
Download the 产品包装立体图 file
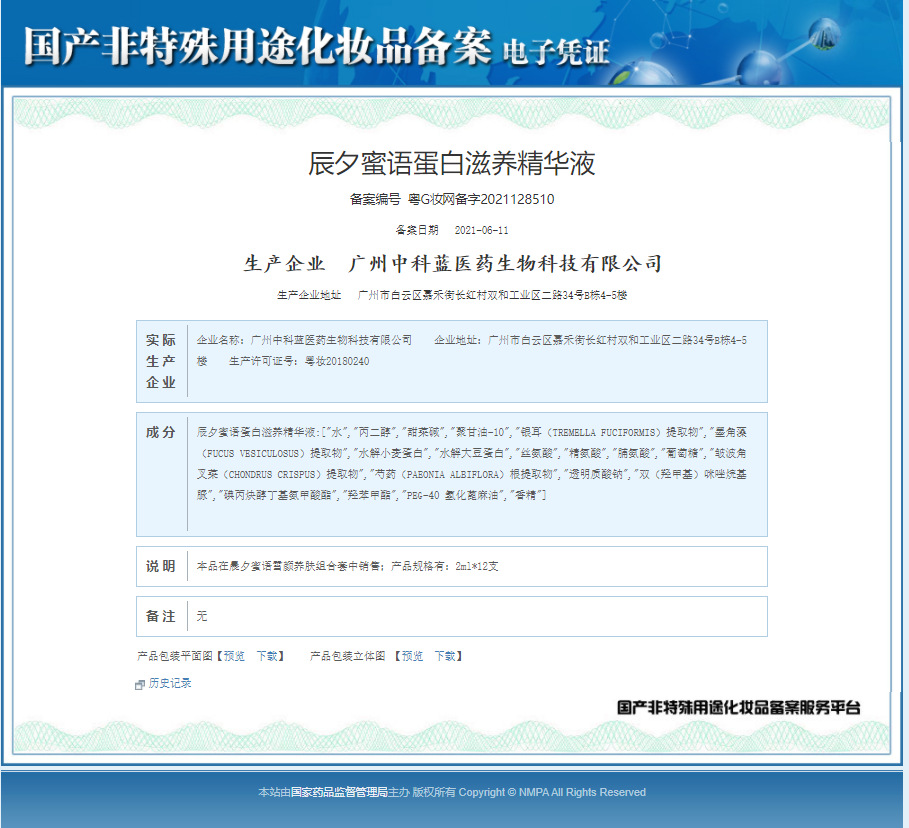pos(445,656)
